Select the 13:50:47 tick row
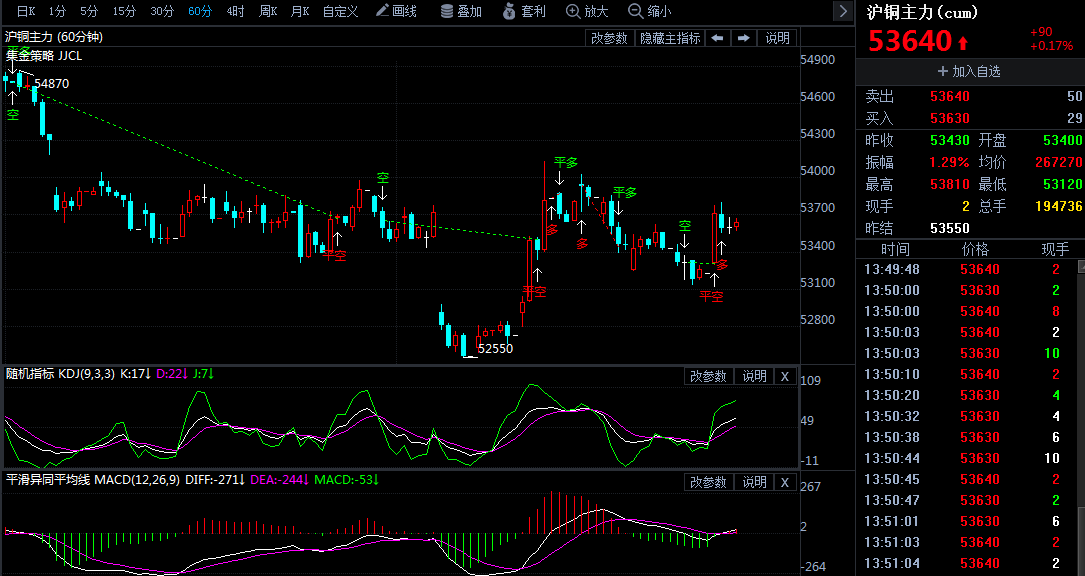The image size is (1085, 576). coord(966,500)
